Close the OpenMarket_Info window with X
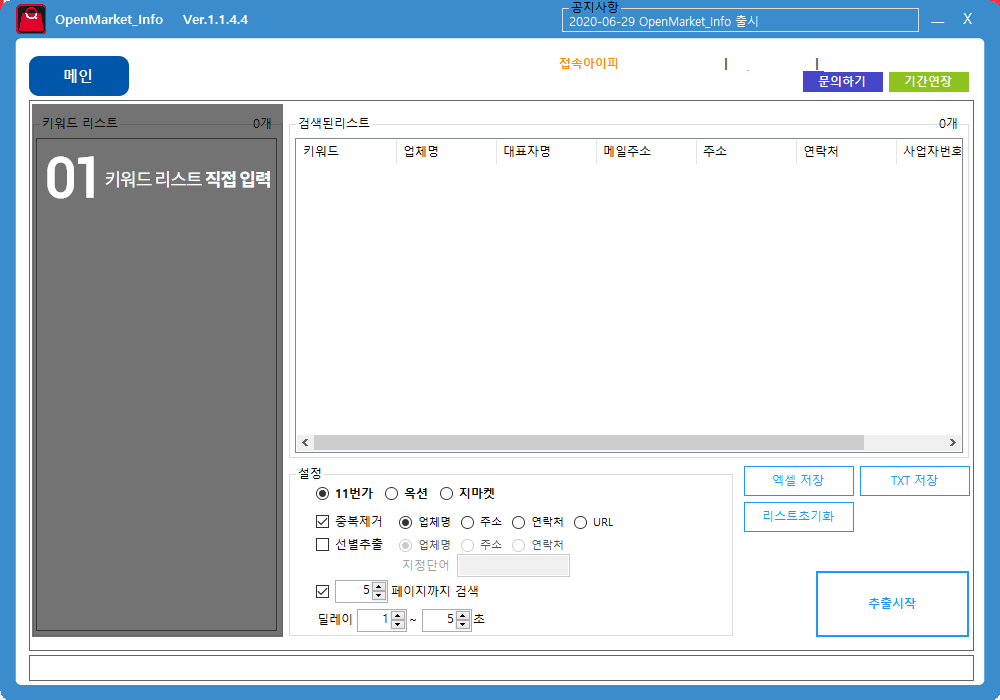Image resolution: width=1000 pixels, height=700 pixels. point(967,19)
